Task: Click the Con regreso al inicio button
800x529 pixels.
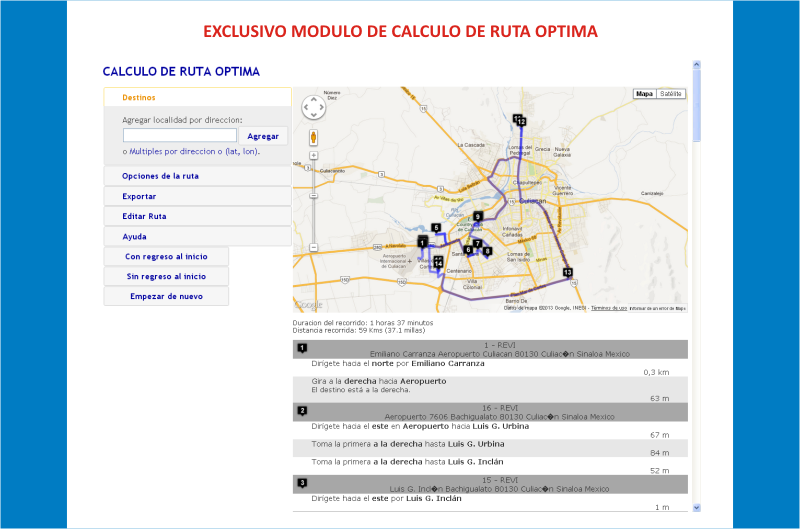Action: point(166,256)
